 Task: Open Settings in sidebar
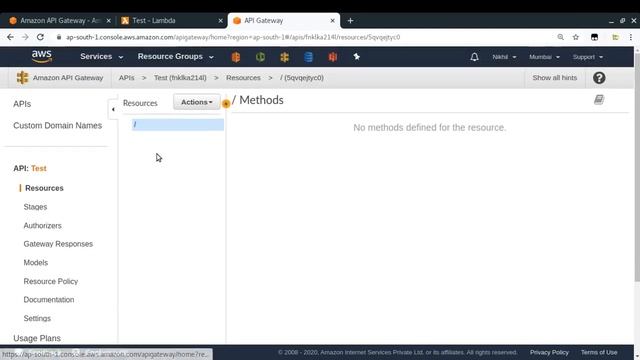click(37, 318)
